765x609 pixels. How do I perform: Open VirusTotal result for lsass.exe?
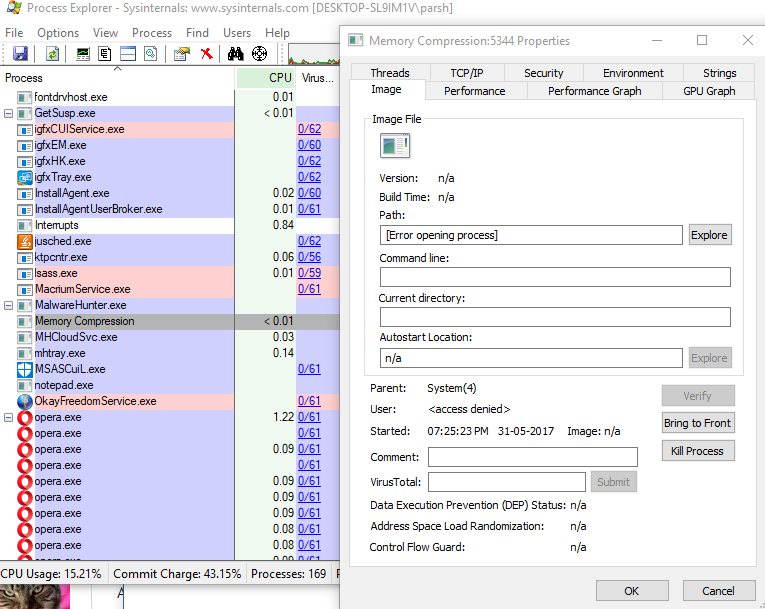pos(309,273)
